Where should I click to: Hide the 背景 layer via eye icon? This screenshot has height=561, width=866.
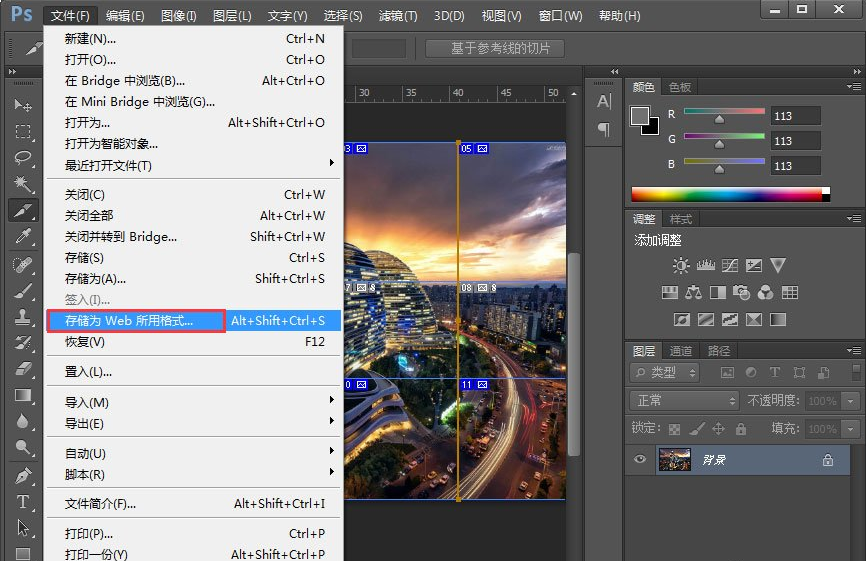point(640,460)
